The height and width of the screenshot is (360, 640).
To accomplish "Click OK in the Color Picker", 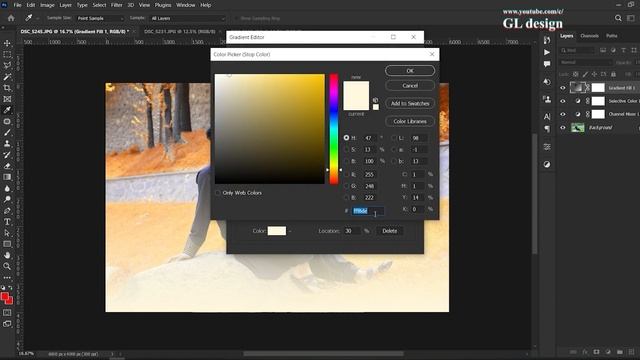I will pyautogui.click(x=410, y=71).
